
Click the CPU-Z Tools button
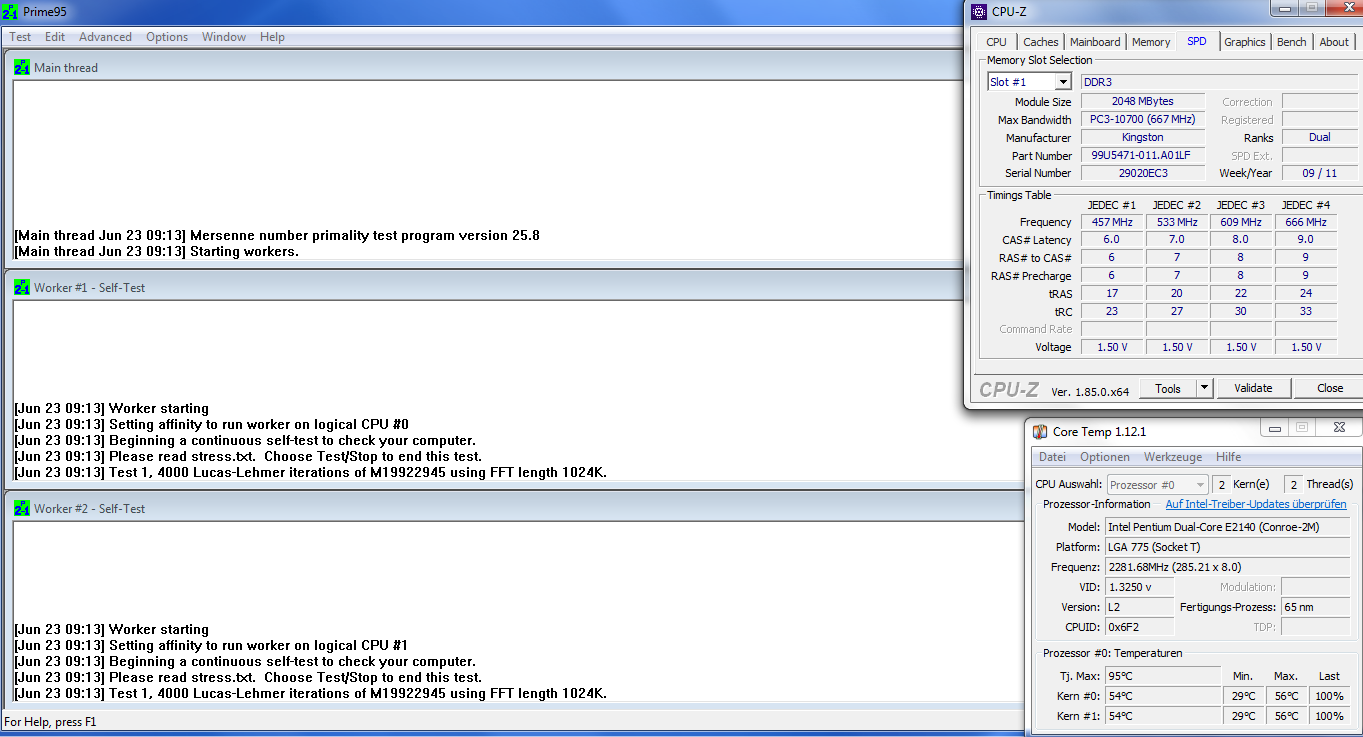tap(1168, 388)
